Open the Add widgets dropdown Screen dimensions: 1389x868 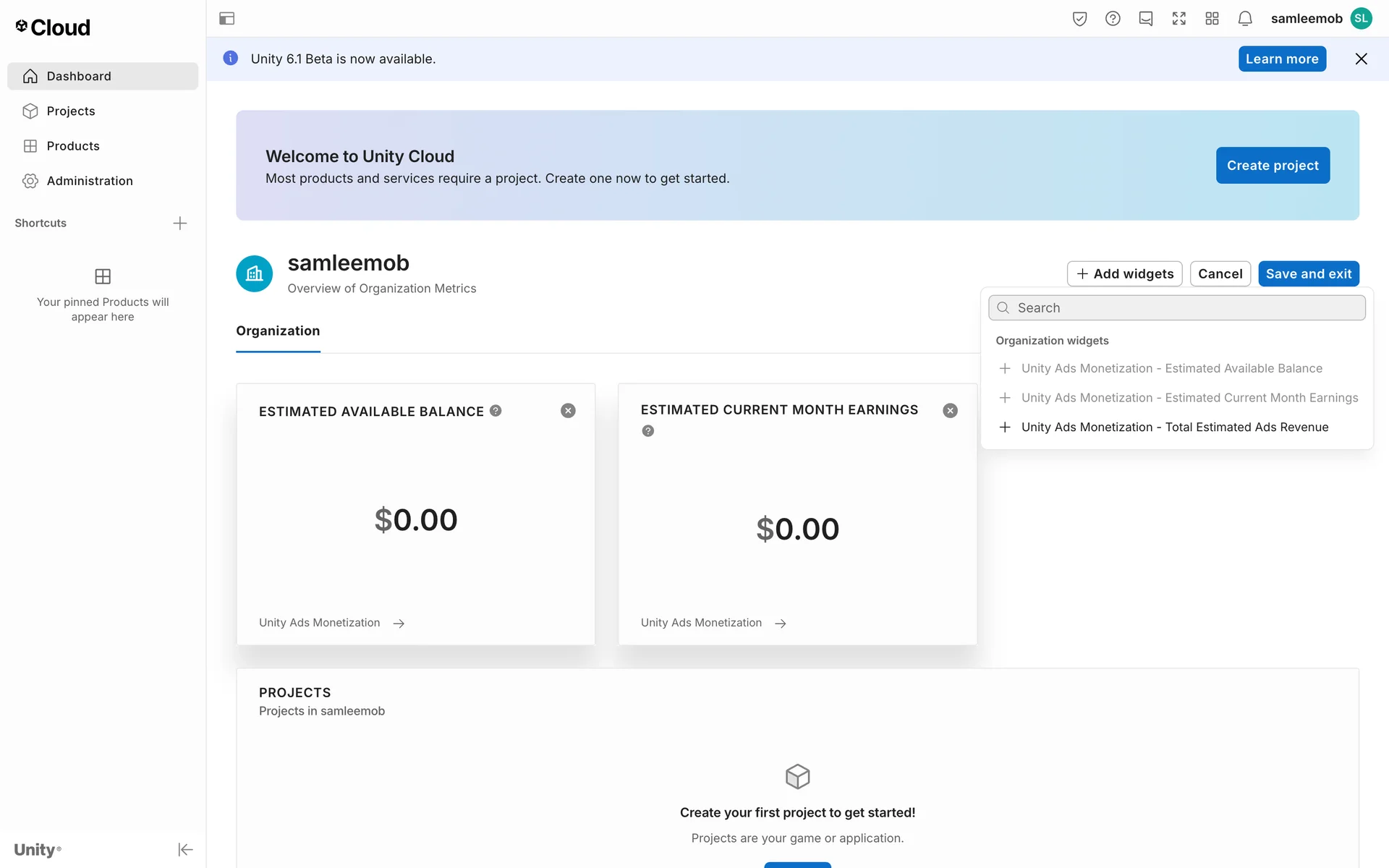point(1124,273)
